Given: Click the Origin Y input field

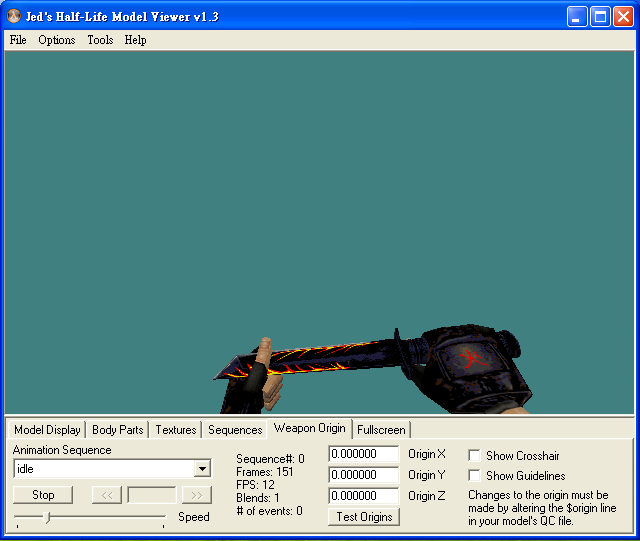Looking at the screenshot, I should (x=363, y=475).
